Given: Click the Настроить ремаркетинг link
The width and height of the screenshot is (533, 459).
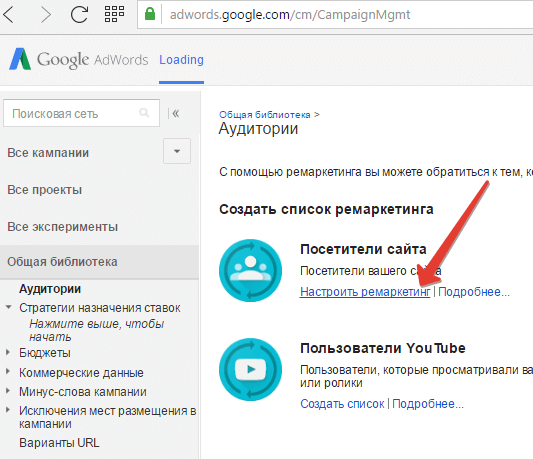Looking at the screenshot, I should point(365,292).
